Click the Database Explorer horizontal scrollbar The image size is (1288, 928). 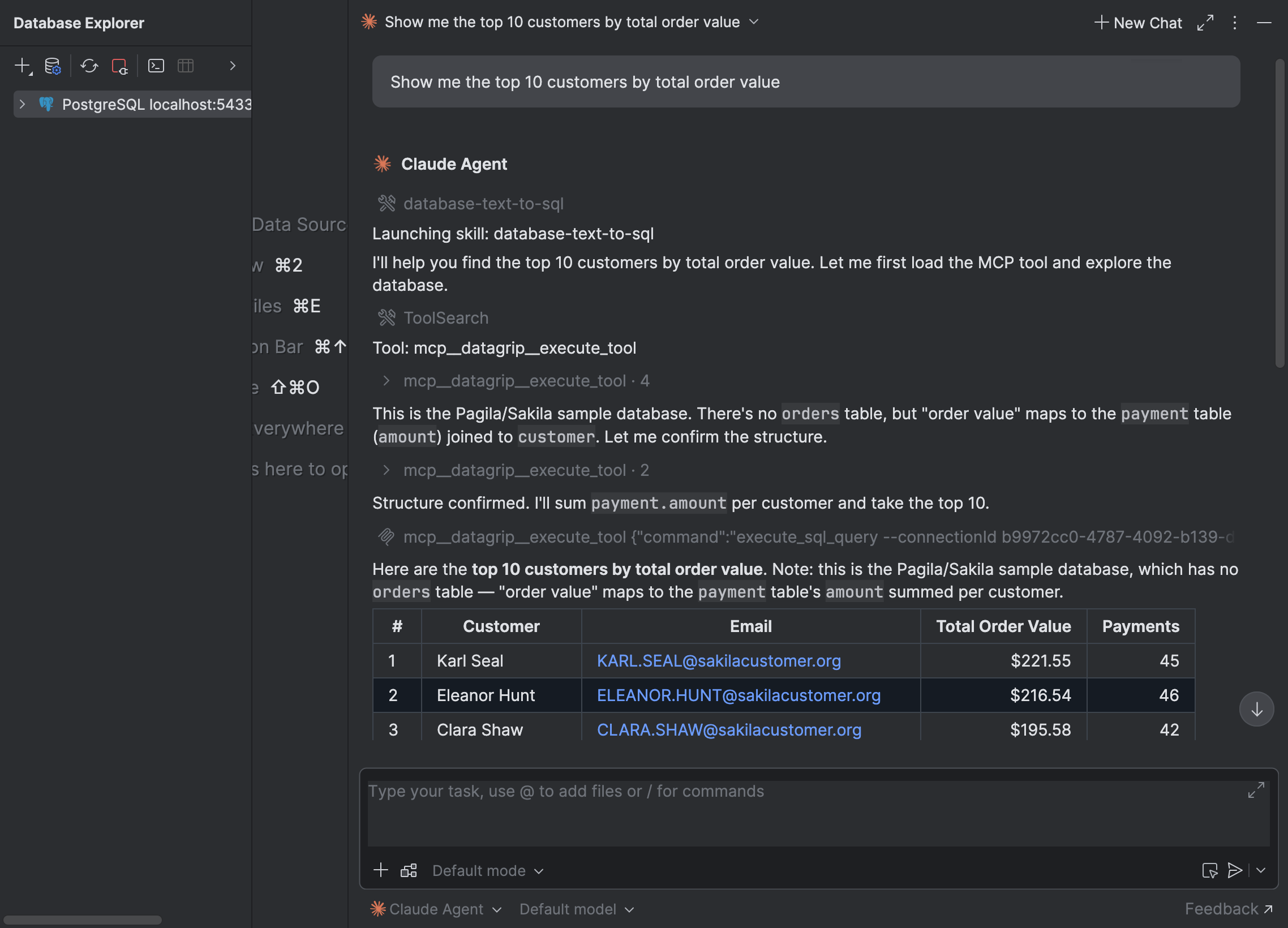(84, 920)
